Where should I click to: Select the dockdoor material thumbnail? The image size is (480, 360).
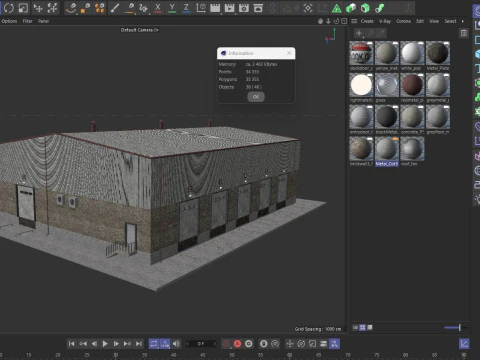coord(361,53)
